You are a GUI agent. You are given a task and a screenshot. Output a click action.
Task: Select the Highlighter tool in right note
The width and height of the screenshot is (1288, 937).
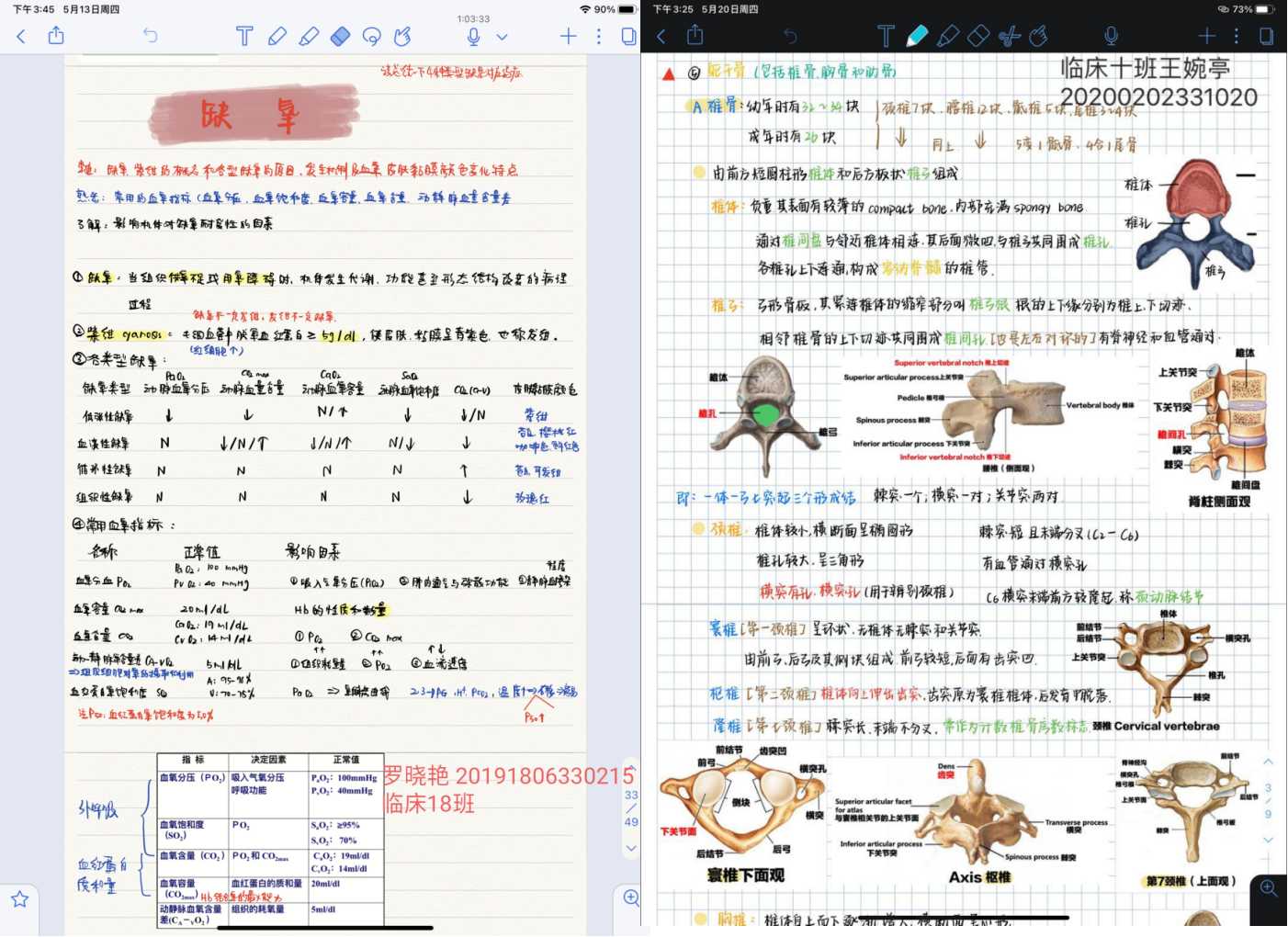click(x=947, y=36)
